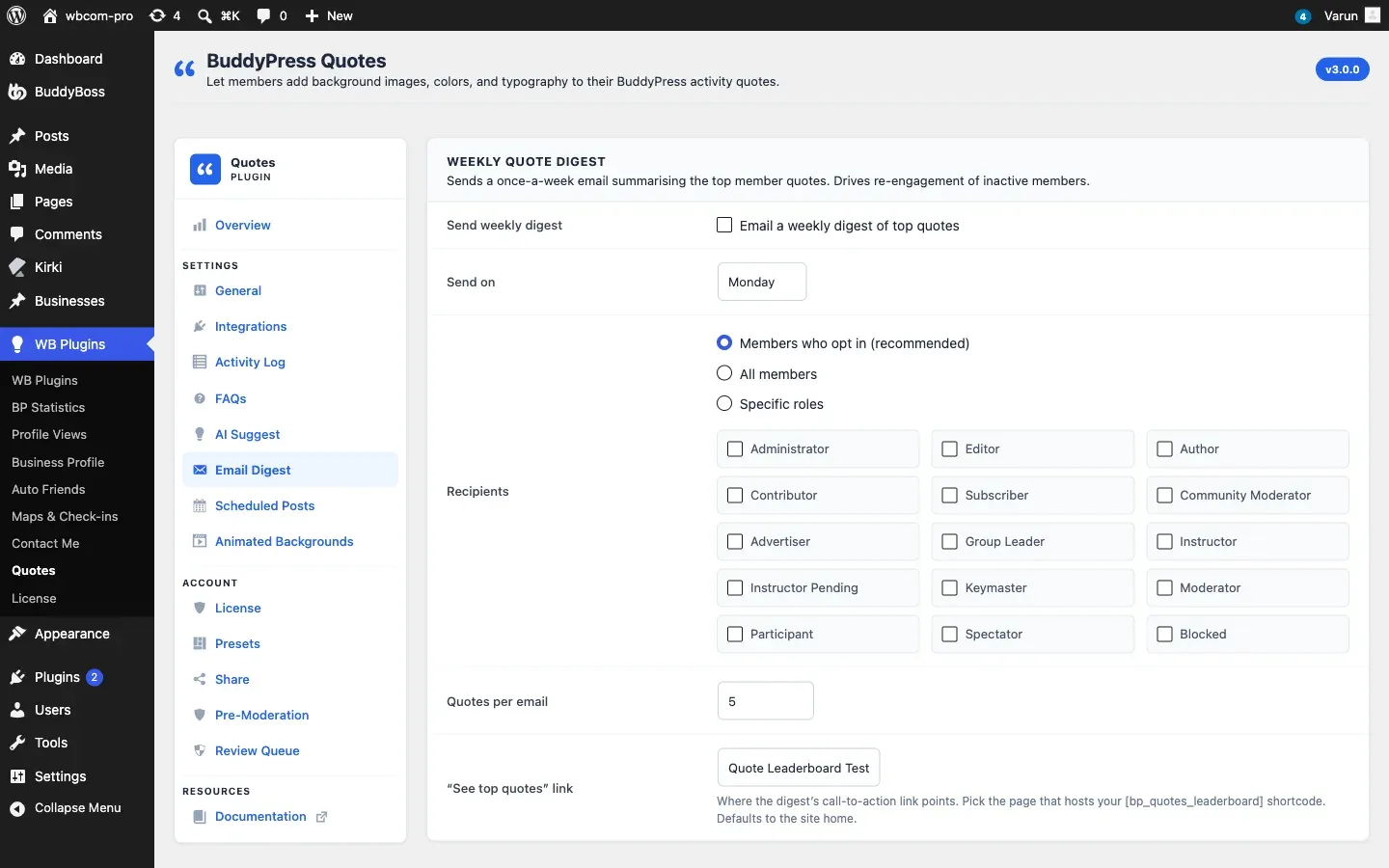This screenshot has width=1389, height=868.
Task: Open the Settings menu in sidebar
Action: click(77, 776)
